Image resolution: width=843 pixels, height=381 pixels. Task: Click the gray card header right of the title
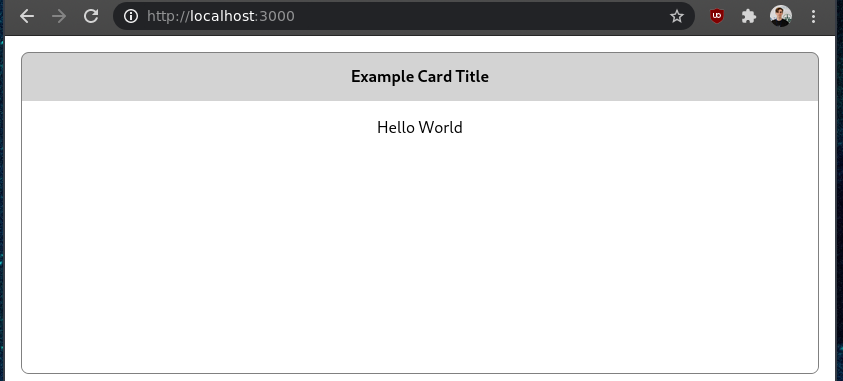(x=653, y=76)
